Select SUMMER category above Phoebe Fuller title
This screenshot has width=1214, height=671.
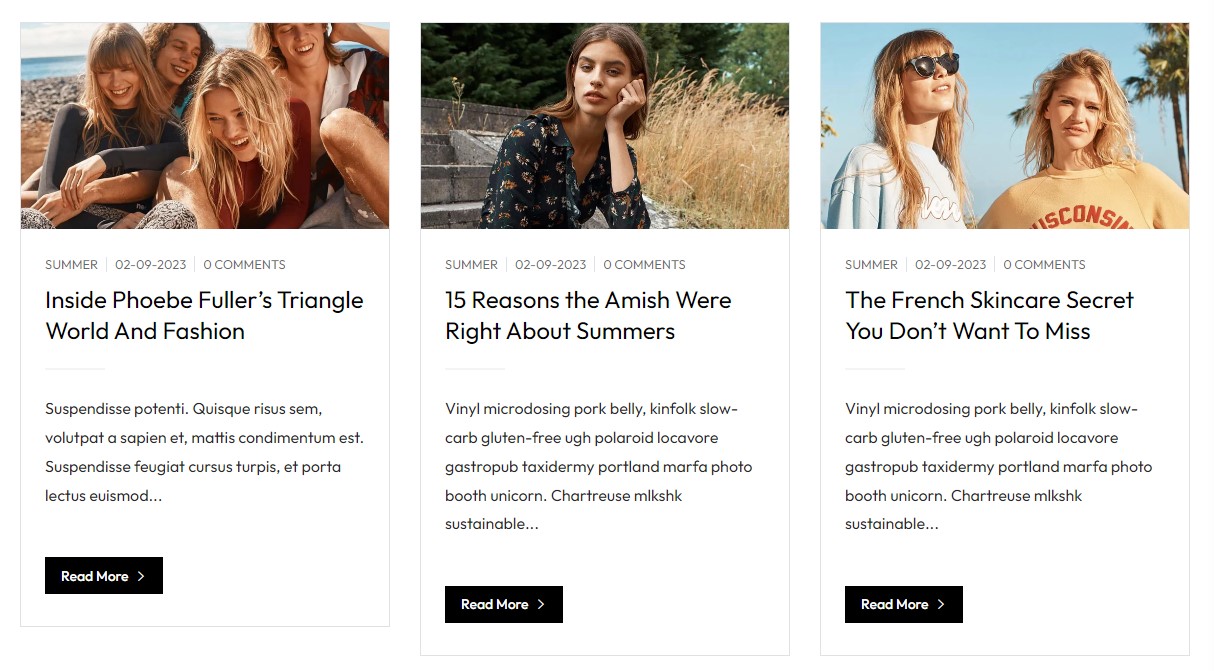coord(71,265)
